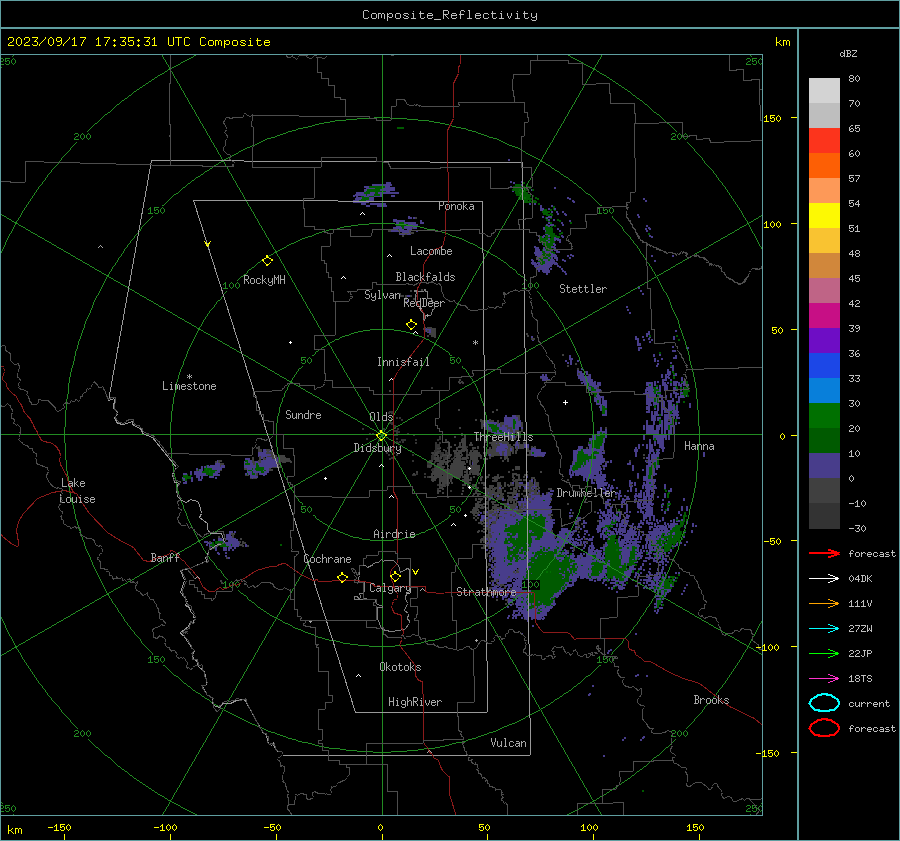Click the dark blue swatch between 36 and 33
The width and height of the screenshot is (900, 841).
824,366
